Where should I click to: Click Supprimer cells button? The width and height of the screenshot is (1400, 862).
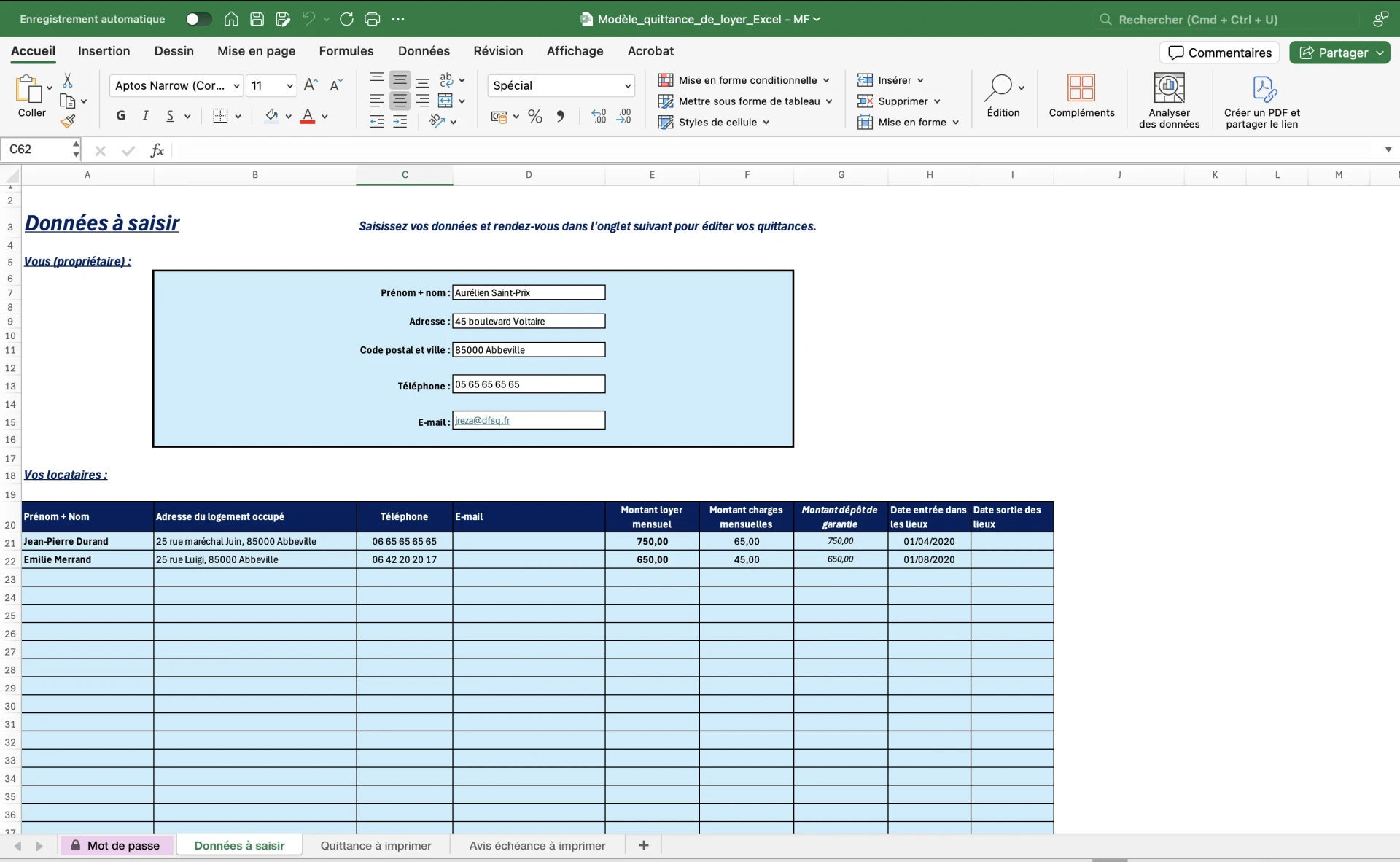899,101
